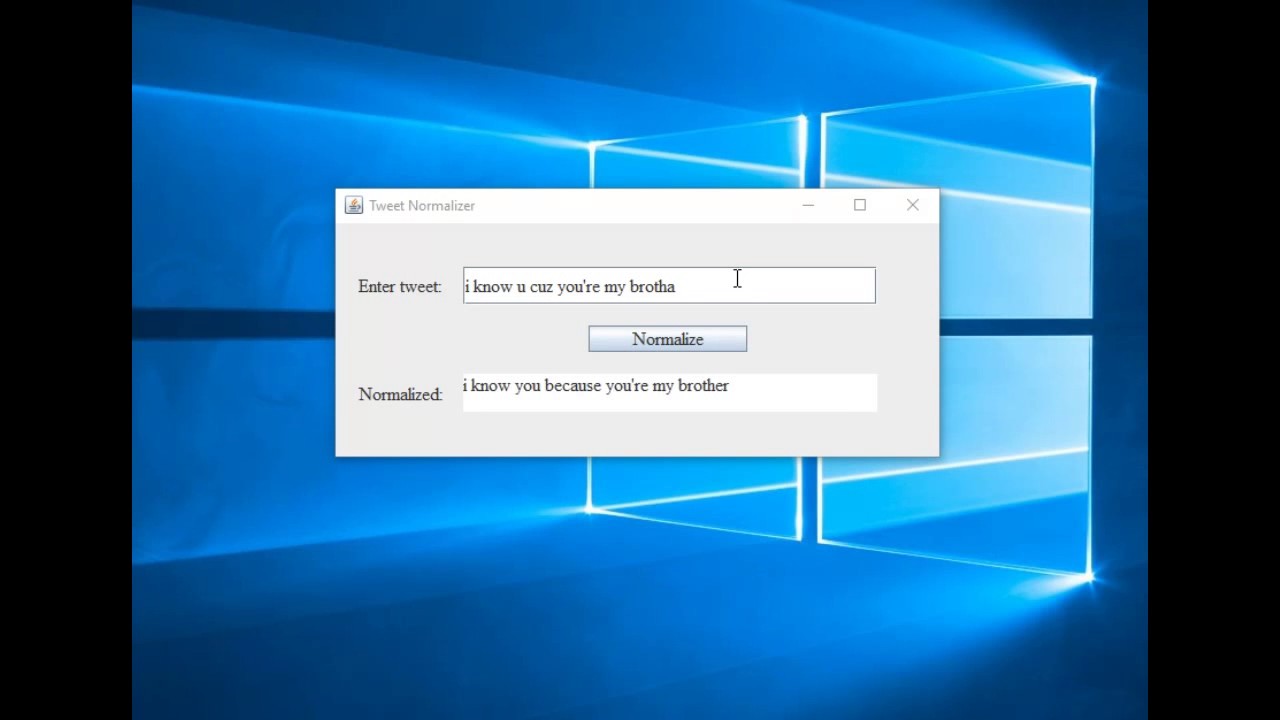Select the "Enter tweet:" label
Viewport: 1280px width, 720px height.
(400, 287)
